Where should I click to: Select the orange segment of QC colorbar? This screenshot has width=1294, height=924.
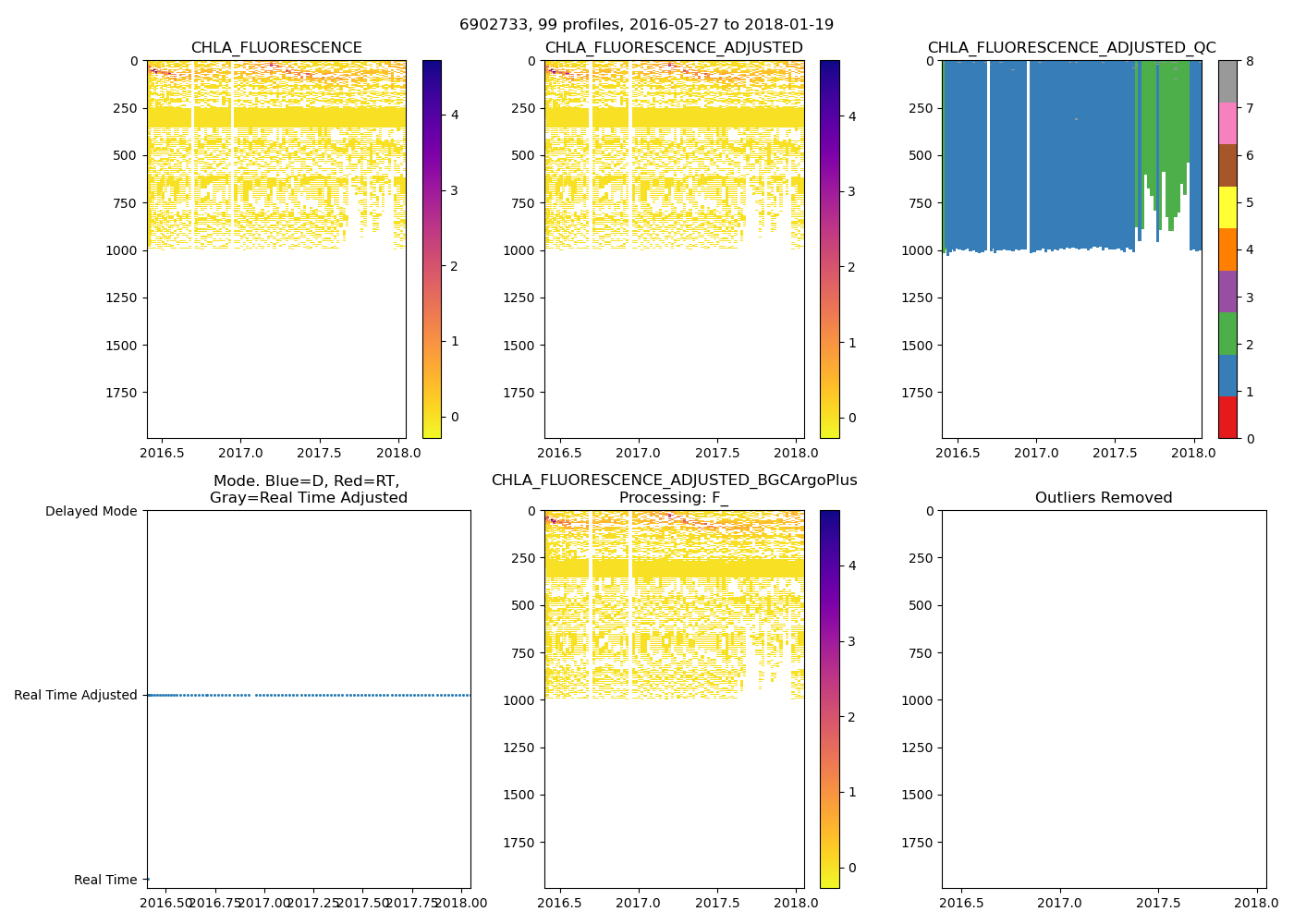point(1227,249)
